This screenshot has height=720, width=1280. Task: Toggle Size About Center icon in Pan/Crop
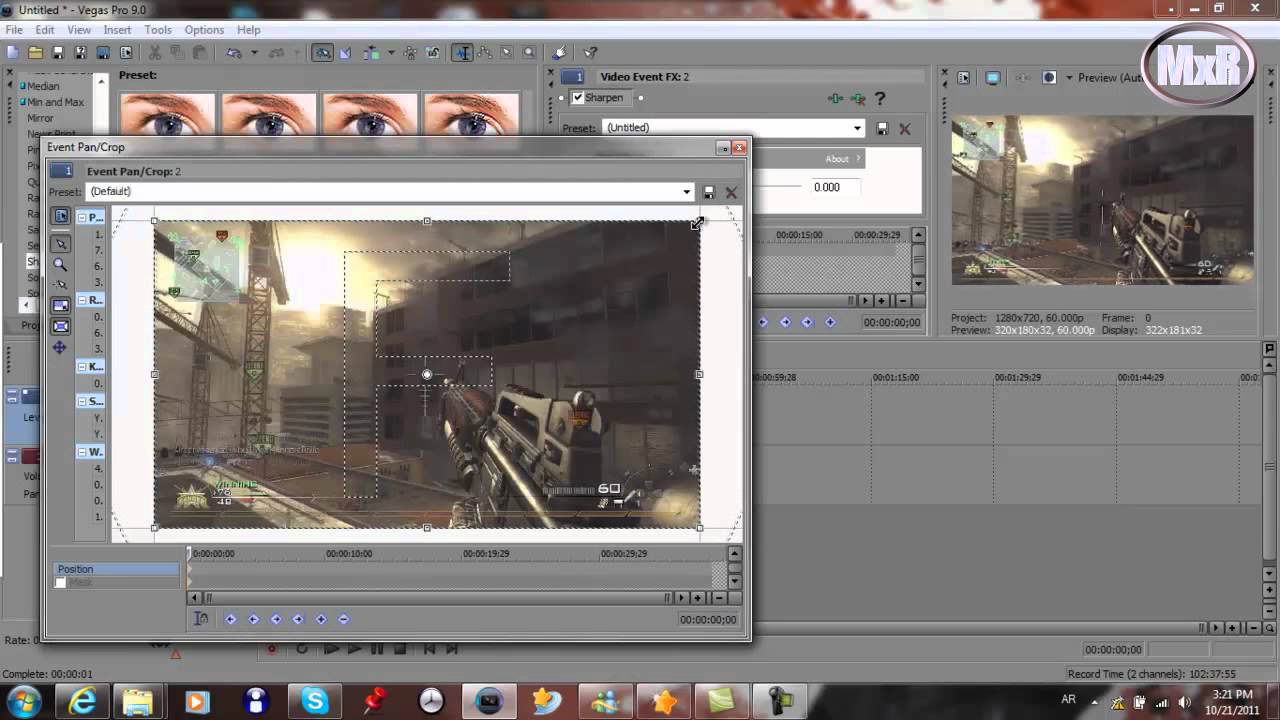pos(61,326)
